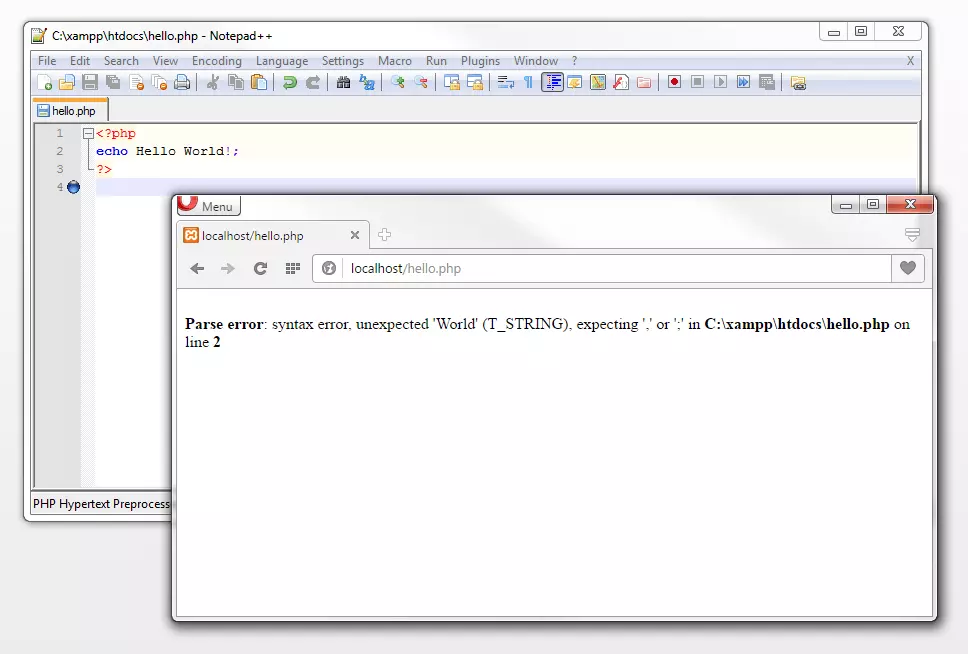Open a file with the Open folder icon
968x654 pixels.
coord(68,82)
